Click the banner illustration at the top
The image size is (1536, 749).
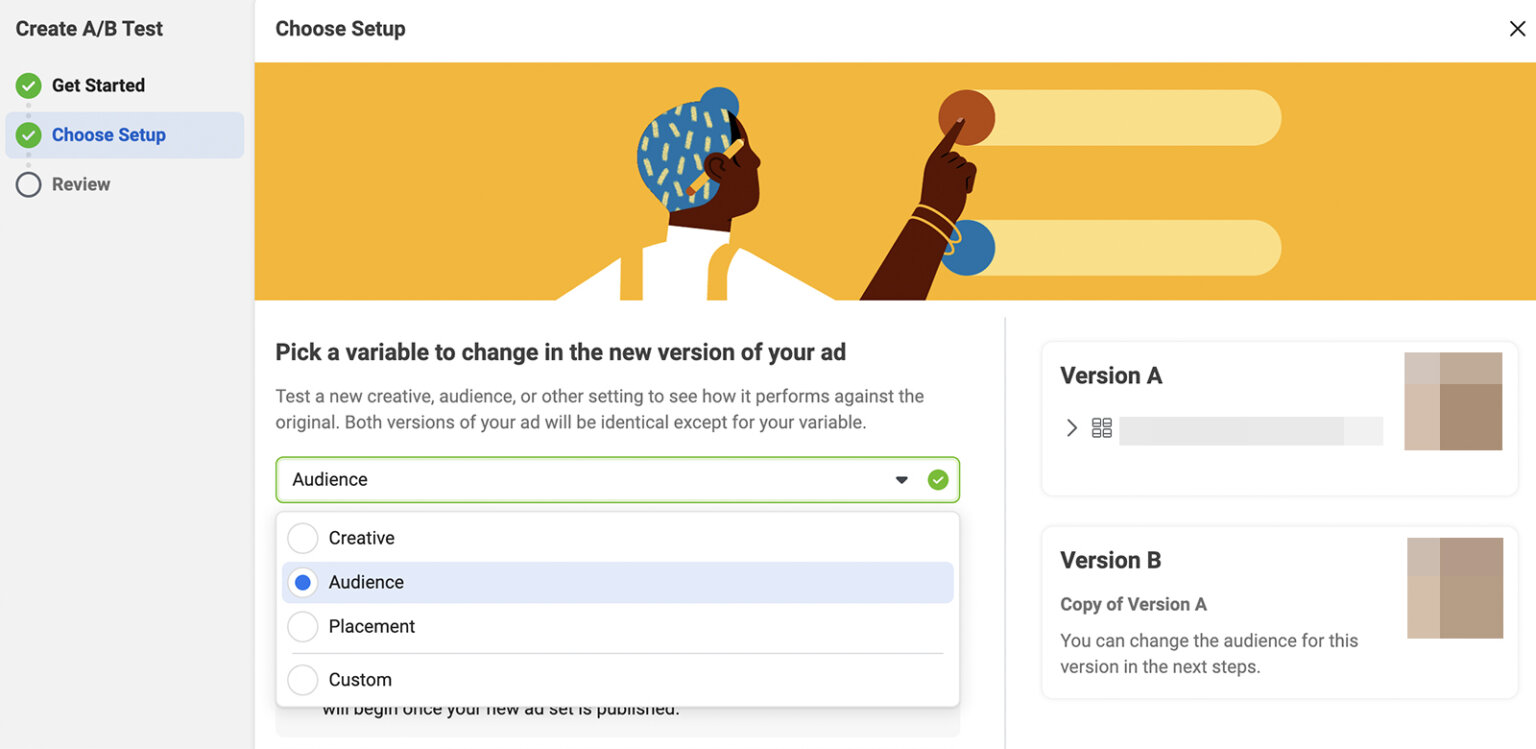click(x=895, y=180)
